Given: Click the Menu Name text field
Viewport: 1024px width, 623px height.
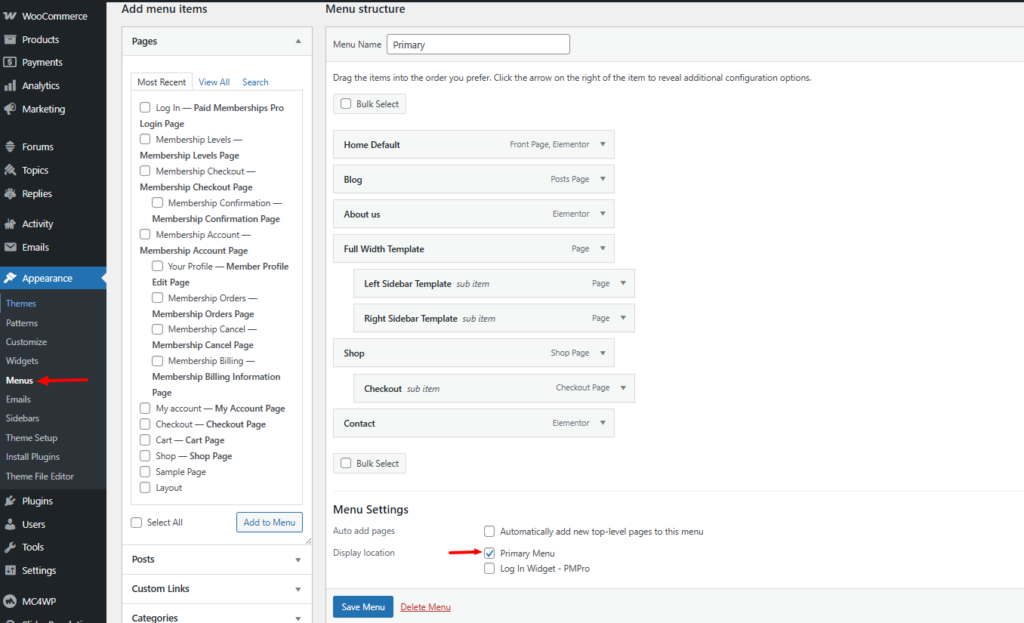Looking at the screenshot, I should [478, 45].
